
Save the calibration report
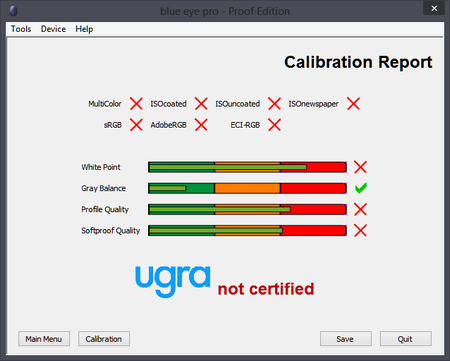pos(346,339)
